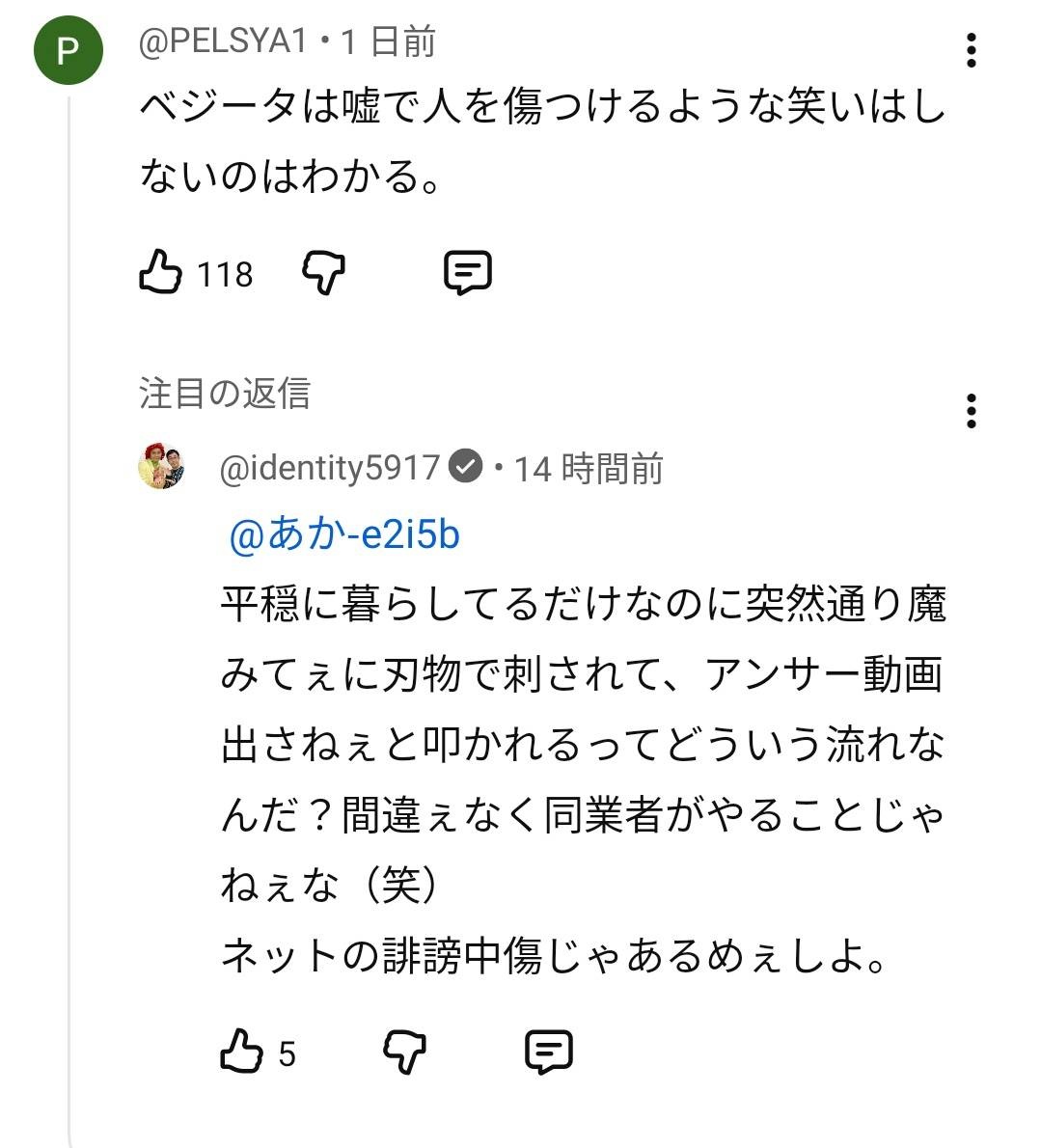1041x1148 pixels.
Task: Open the more options menu for @identity5917's reply
Action: click(x=972, y=411)
